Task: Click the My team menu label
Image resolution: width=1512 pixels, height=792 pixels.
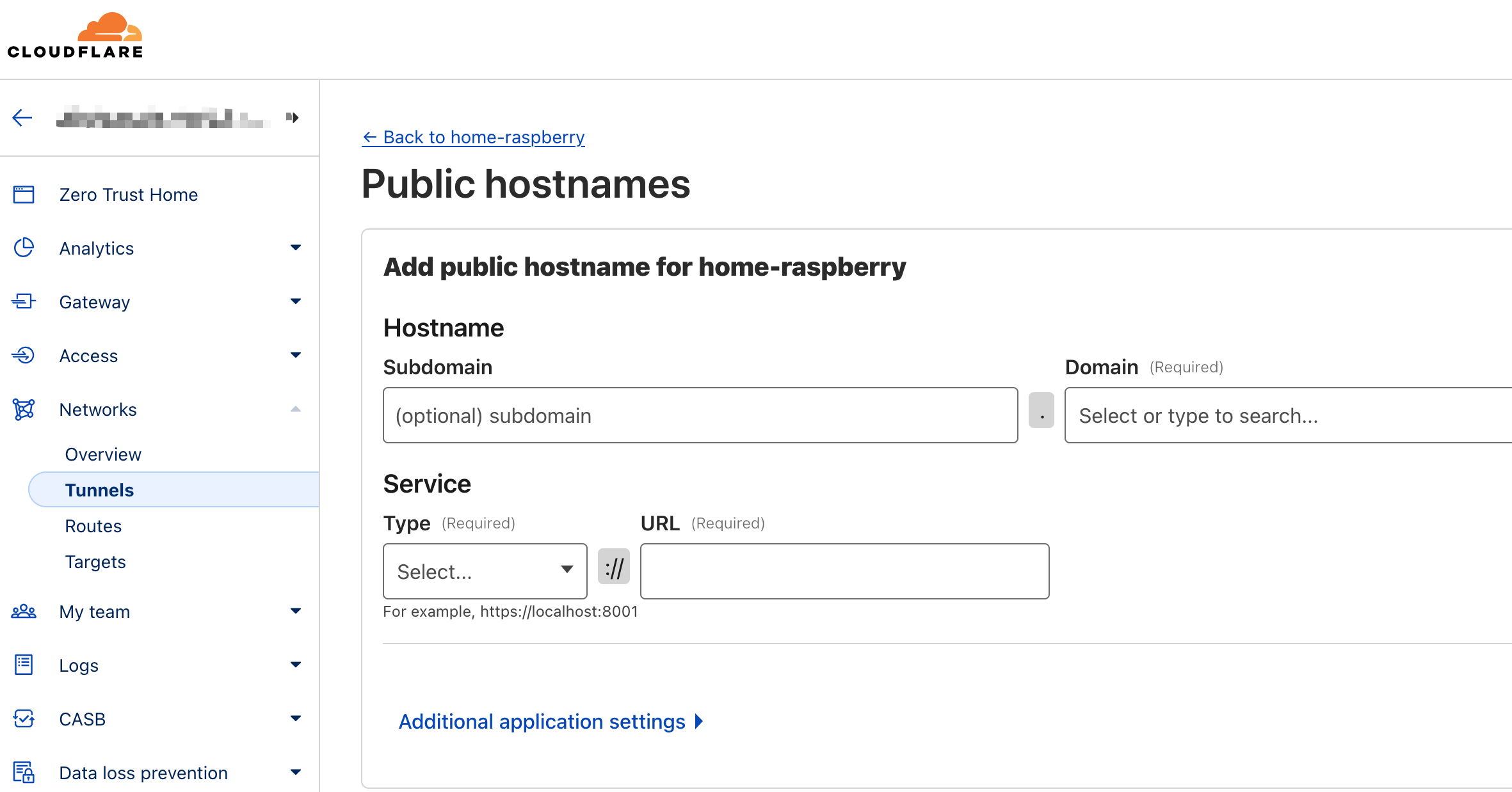Action: (95, 612)
